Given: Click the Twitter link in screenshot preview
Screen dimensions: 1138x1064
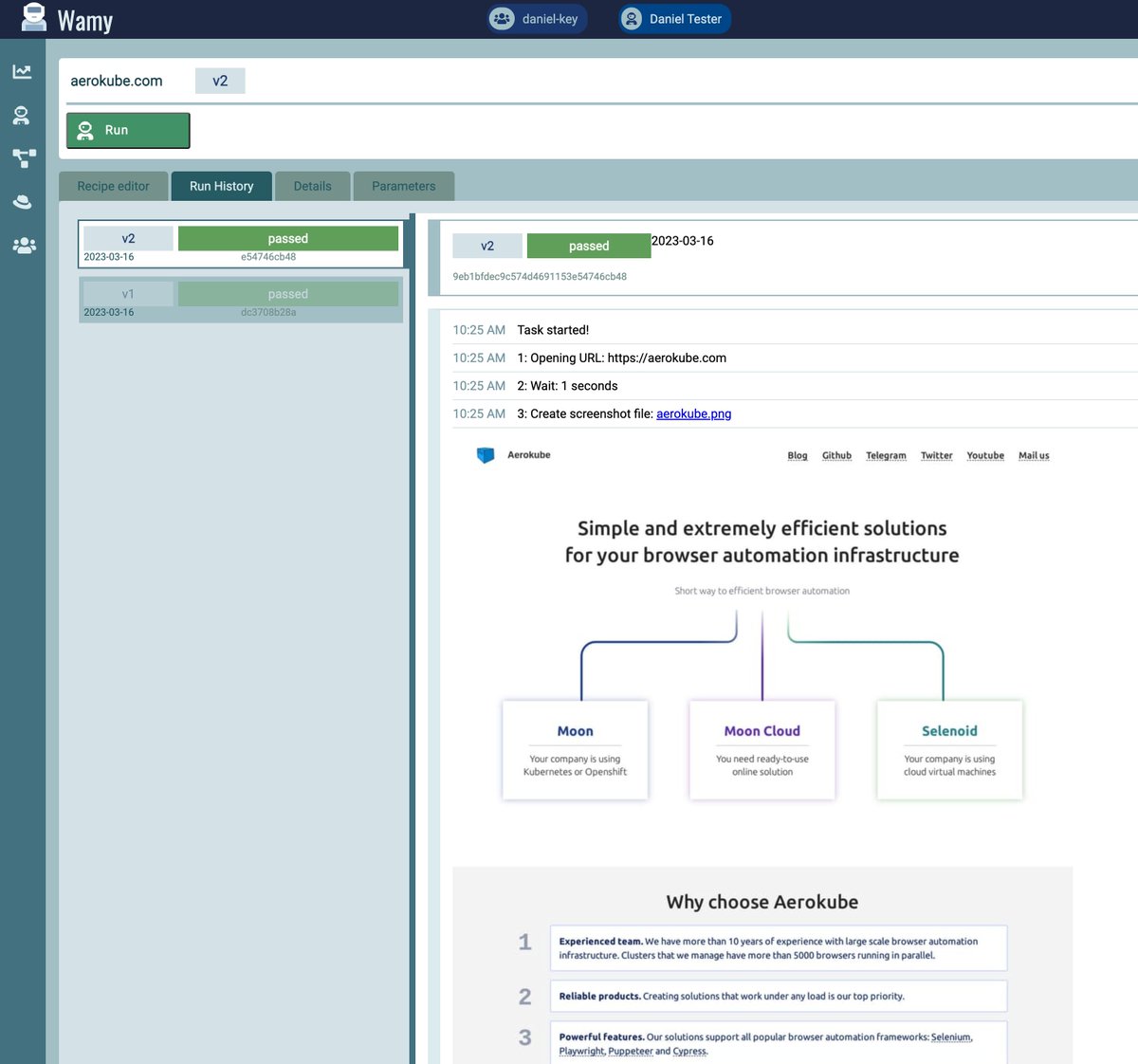Looking at the screenshot, I should [x=937, y=456].
